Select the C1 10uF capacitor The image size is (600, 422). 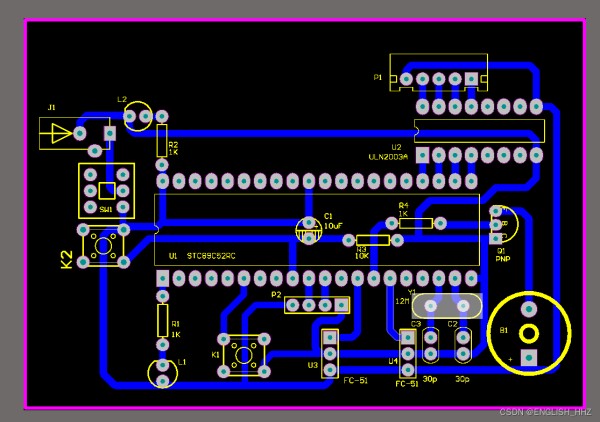point(309,228)
